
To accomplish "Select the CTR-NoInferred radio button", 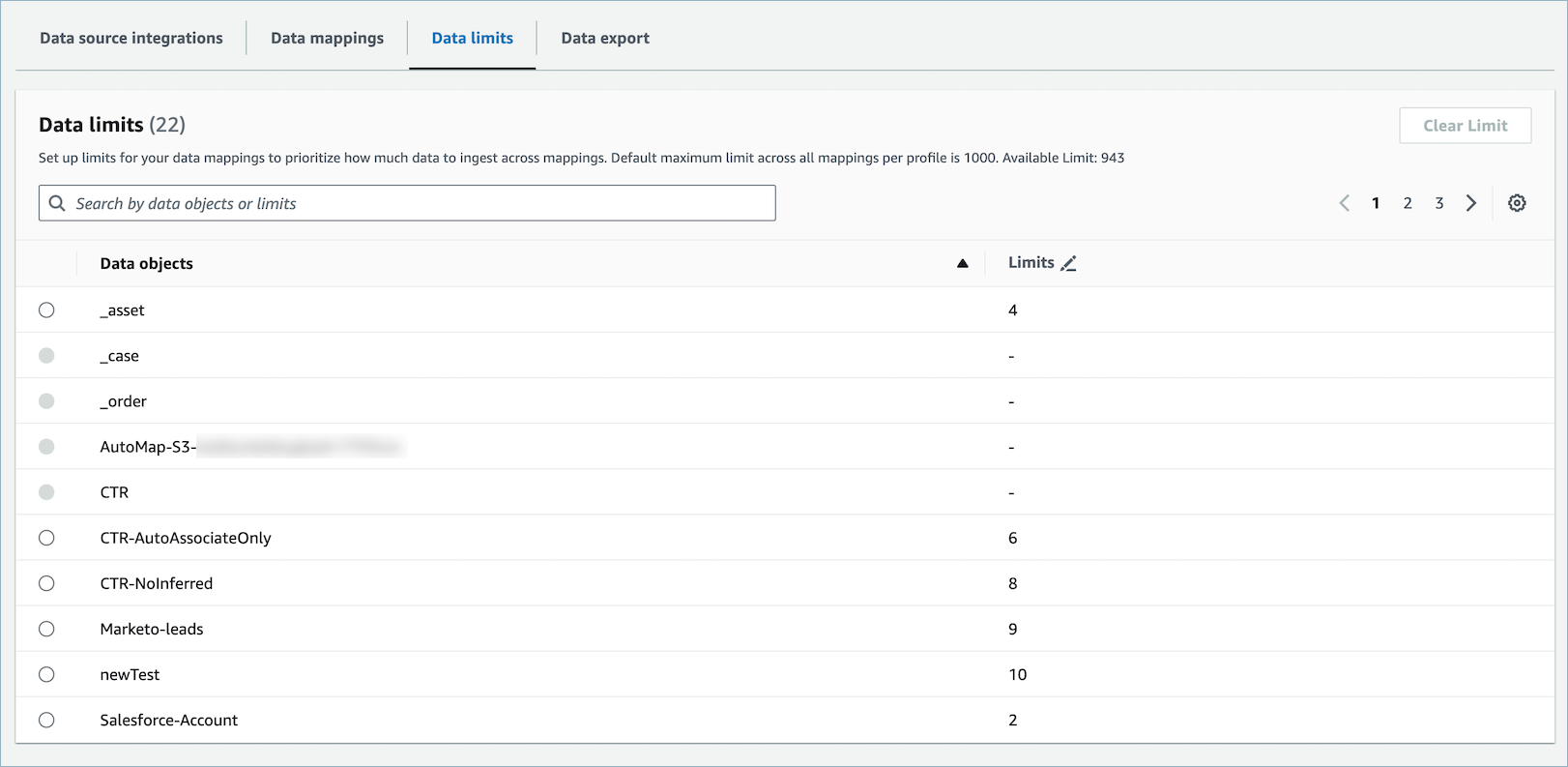I will 46,583.
